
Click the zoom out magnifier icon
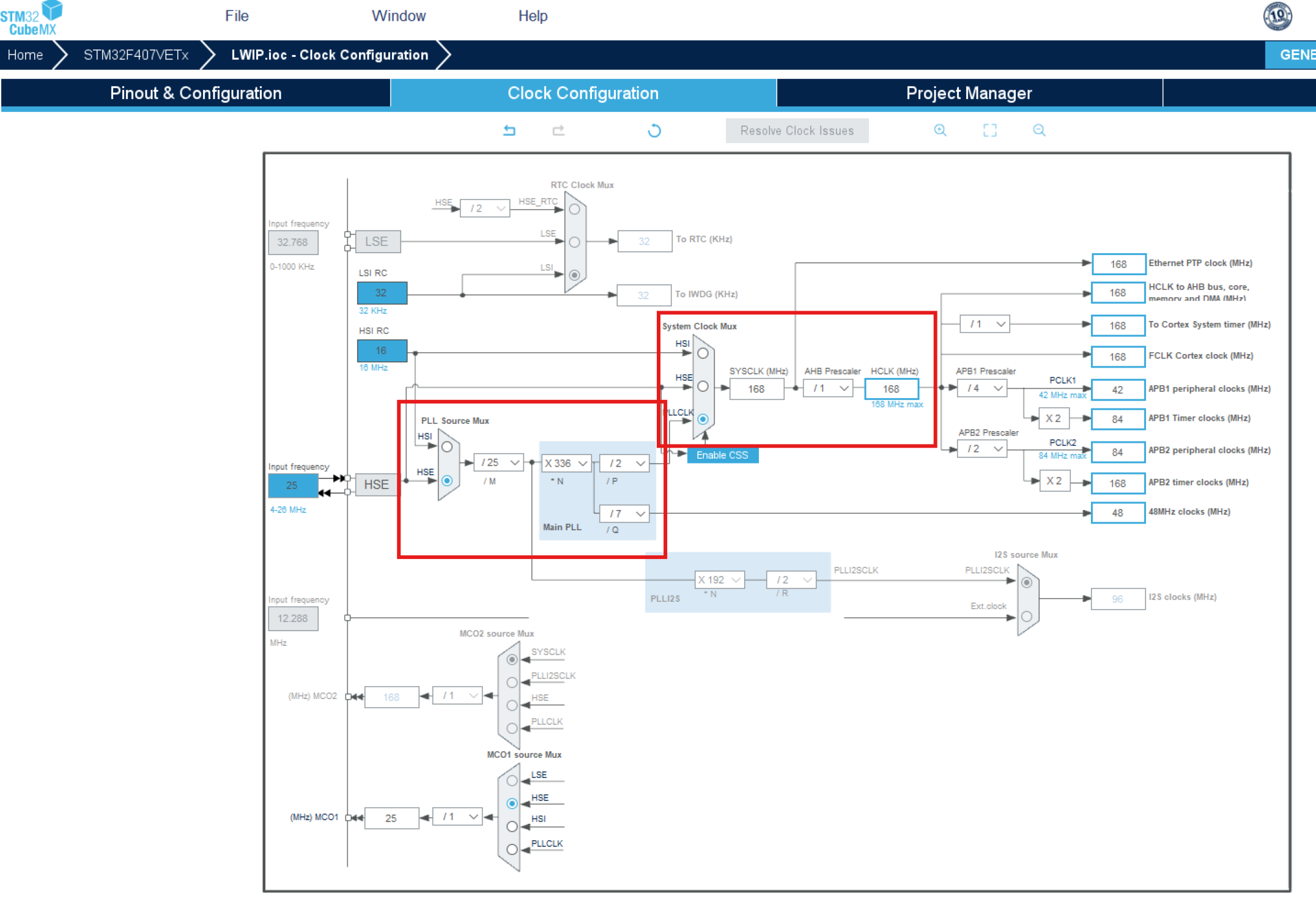1039,130
